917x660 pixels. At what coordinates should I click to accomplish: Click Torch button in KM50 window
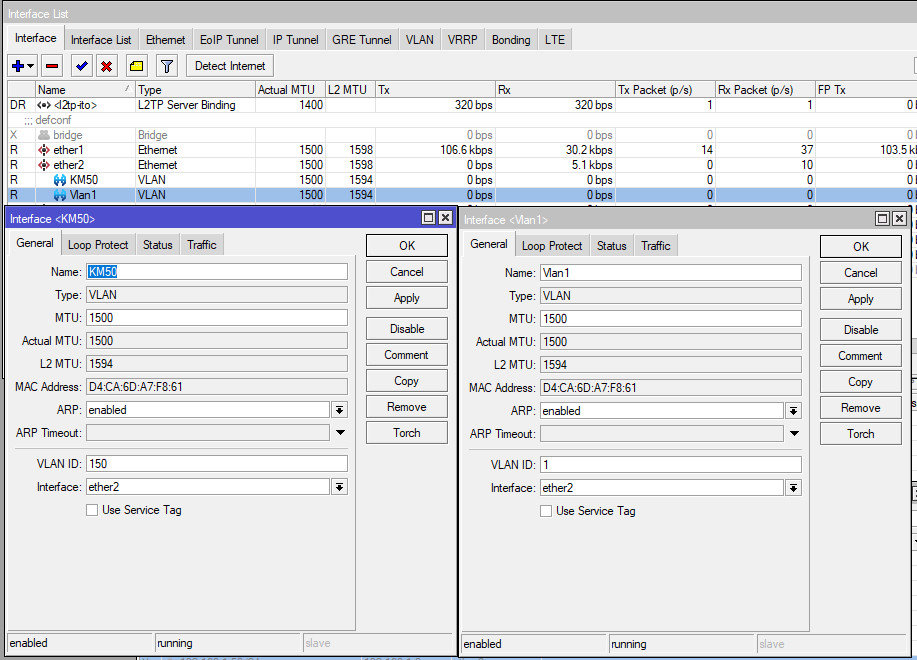click(406, 433)
